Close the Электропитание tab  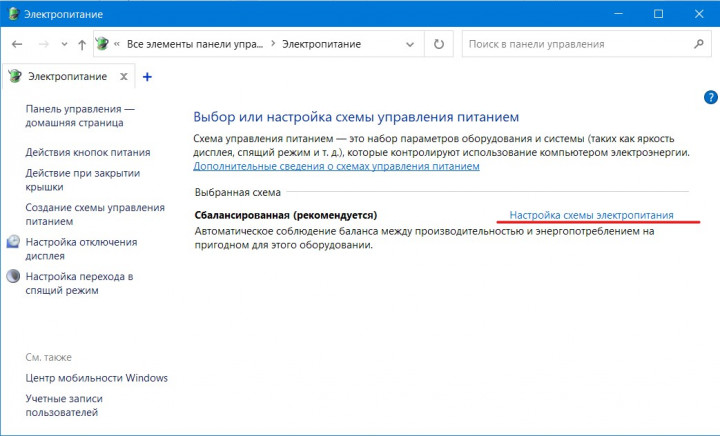click(123, 76)
